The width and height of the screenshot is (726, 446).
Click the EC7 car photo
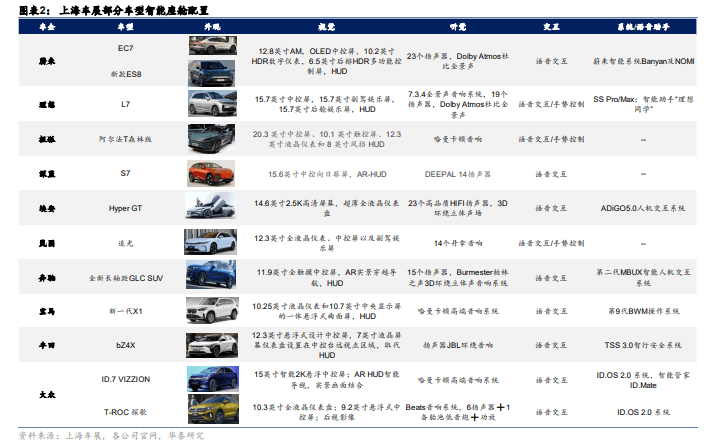coord(213,45)
